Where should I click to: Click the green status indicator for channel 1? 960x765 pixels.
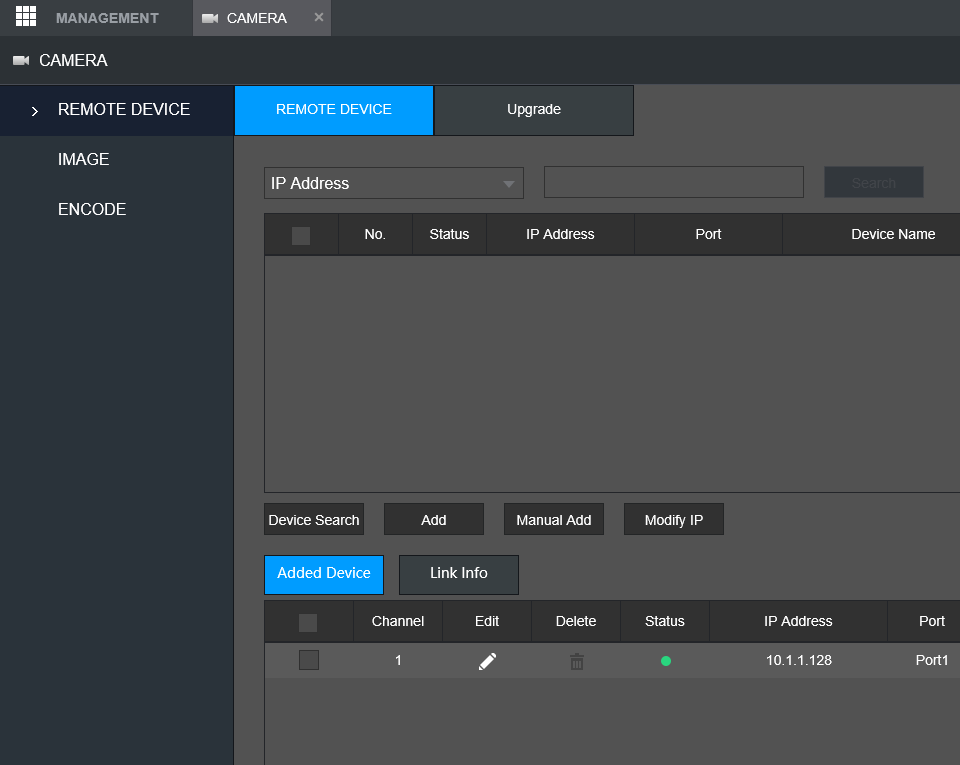(x=665, y=661)
